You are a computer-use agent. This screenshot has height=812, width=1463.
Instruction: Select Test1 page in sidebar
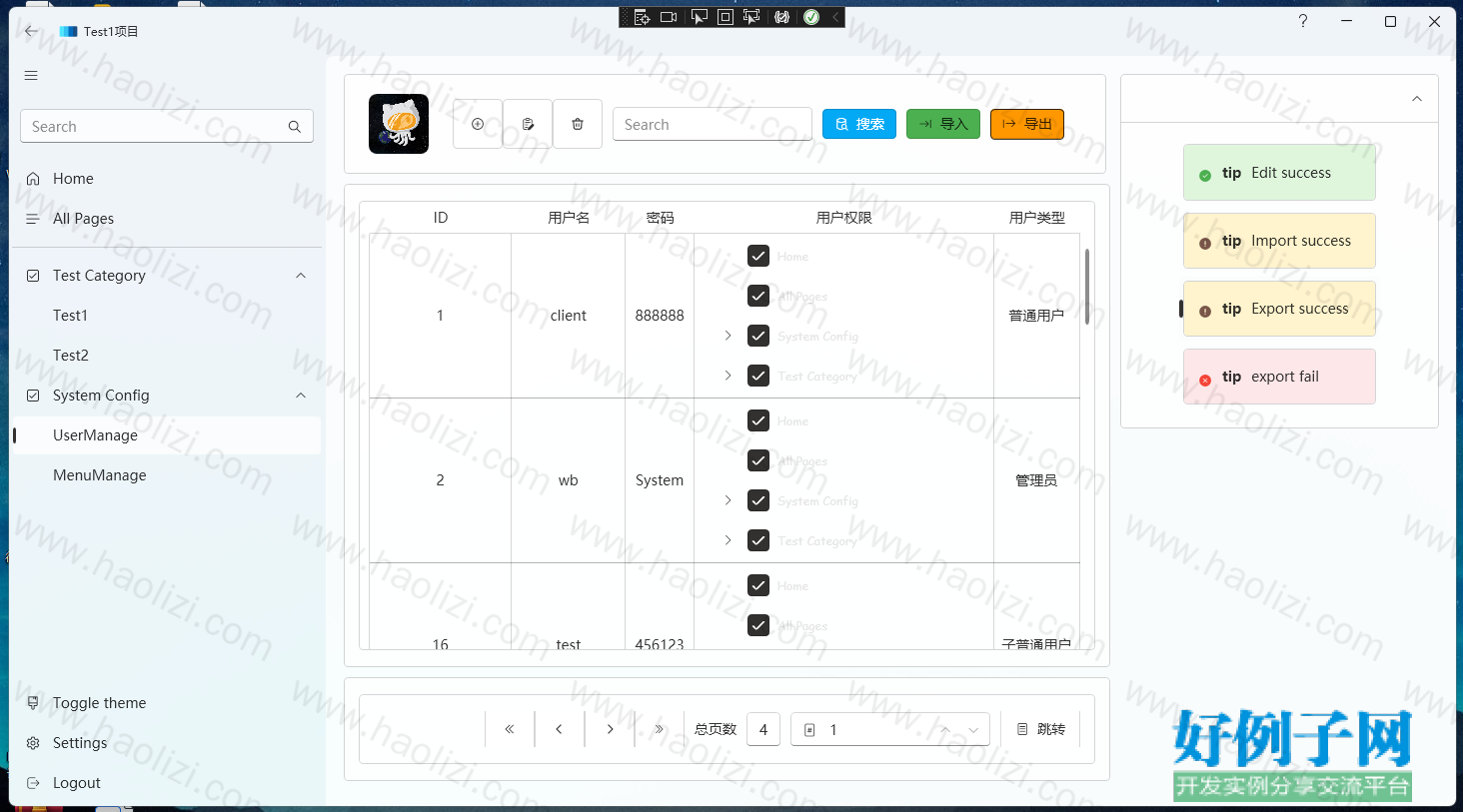(166, 316)
